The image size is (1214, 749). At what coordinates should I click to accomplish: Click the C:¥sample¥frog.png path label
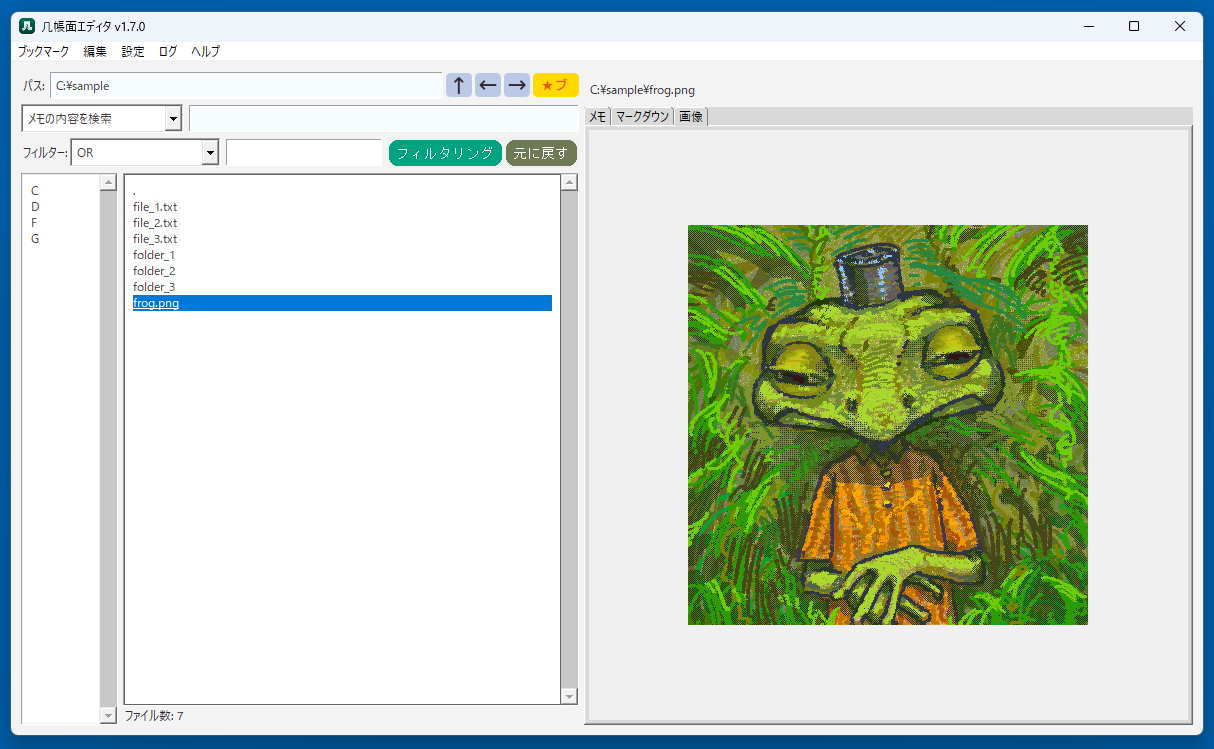(642, 90)
